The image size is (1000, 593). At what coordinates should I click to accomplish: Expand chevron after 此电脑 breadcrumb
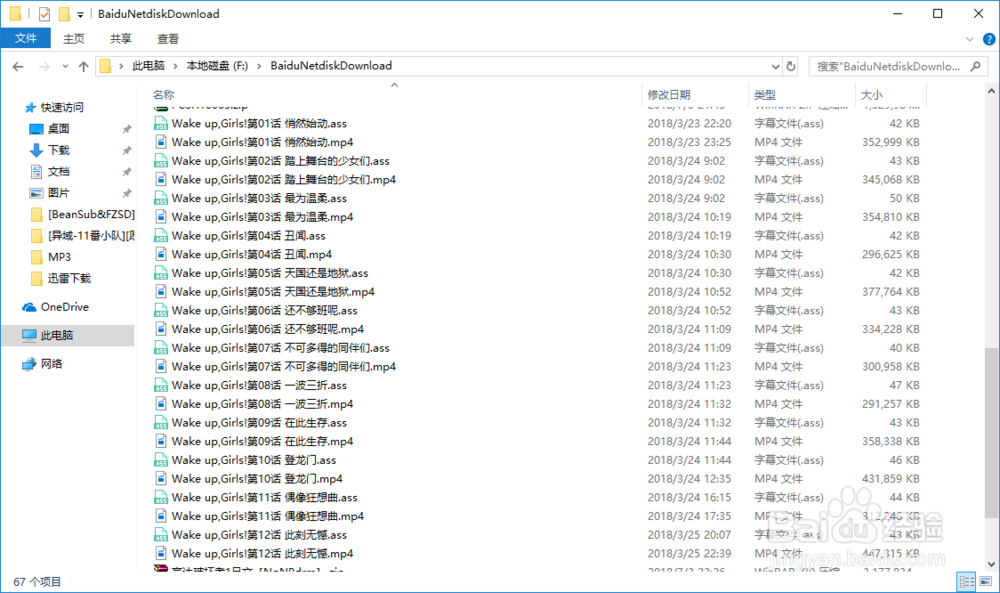pyautogui.click(x=175, y=66)
